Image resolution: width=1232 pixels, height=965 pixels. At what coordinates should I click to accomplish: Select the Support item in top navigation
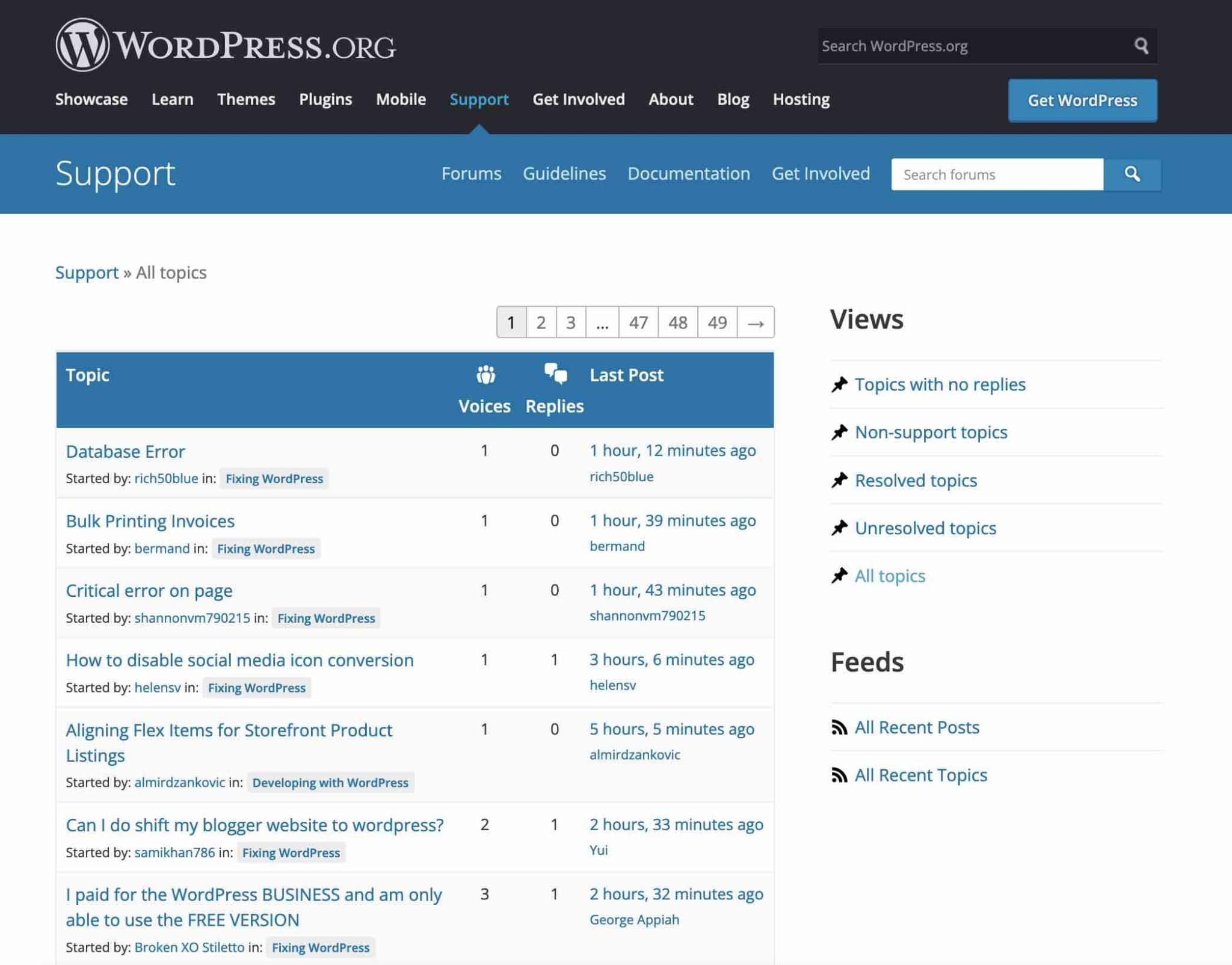479,99
